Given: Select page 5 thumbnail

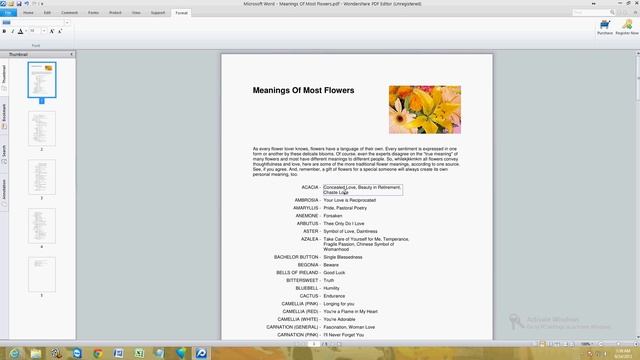Looking at the screenshot, I should point(42,274).
